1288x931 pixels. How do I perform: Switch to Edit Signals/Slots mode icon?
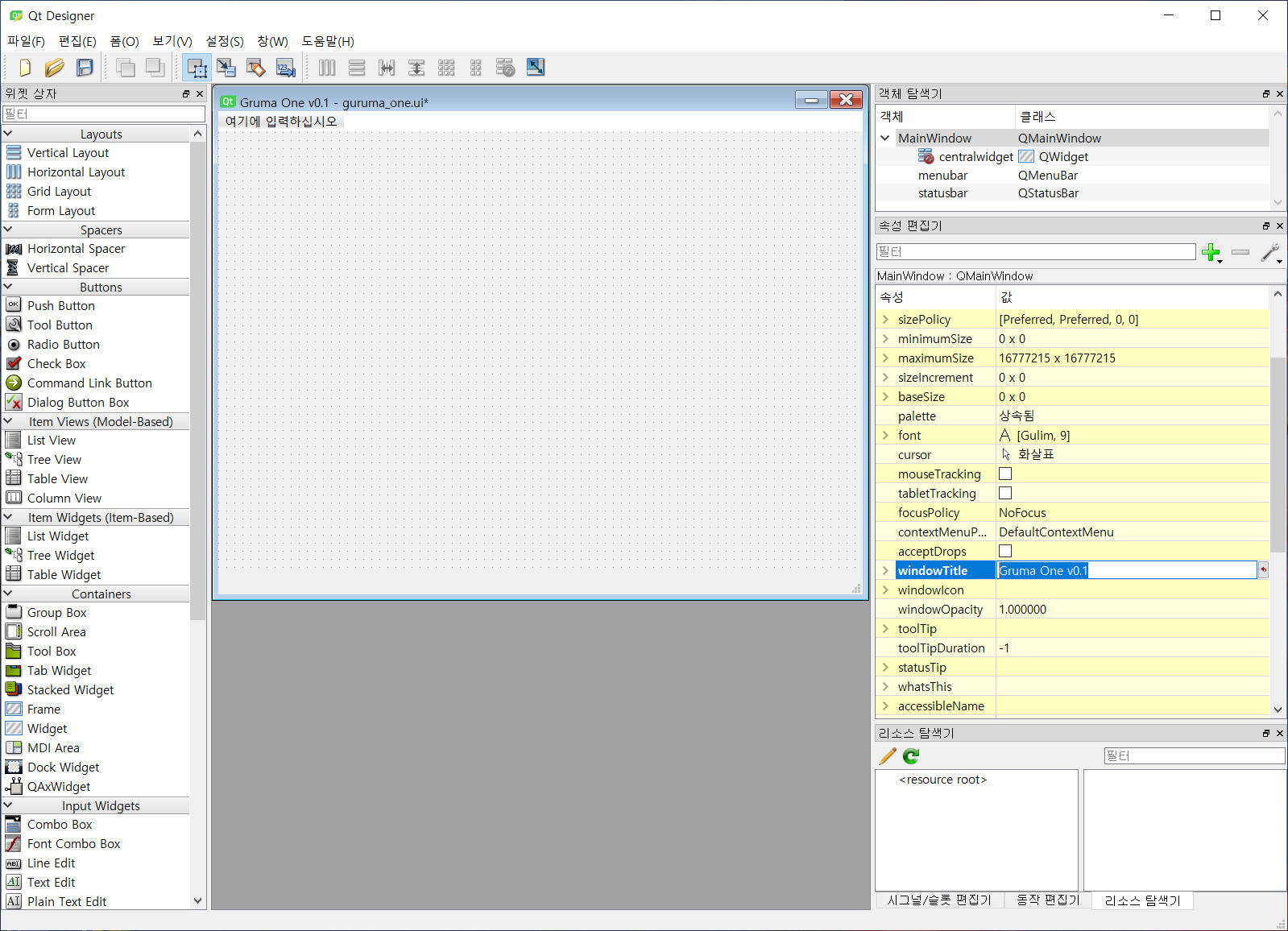tap(226, 68)
